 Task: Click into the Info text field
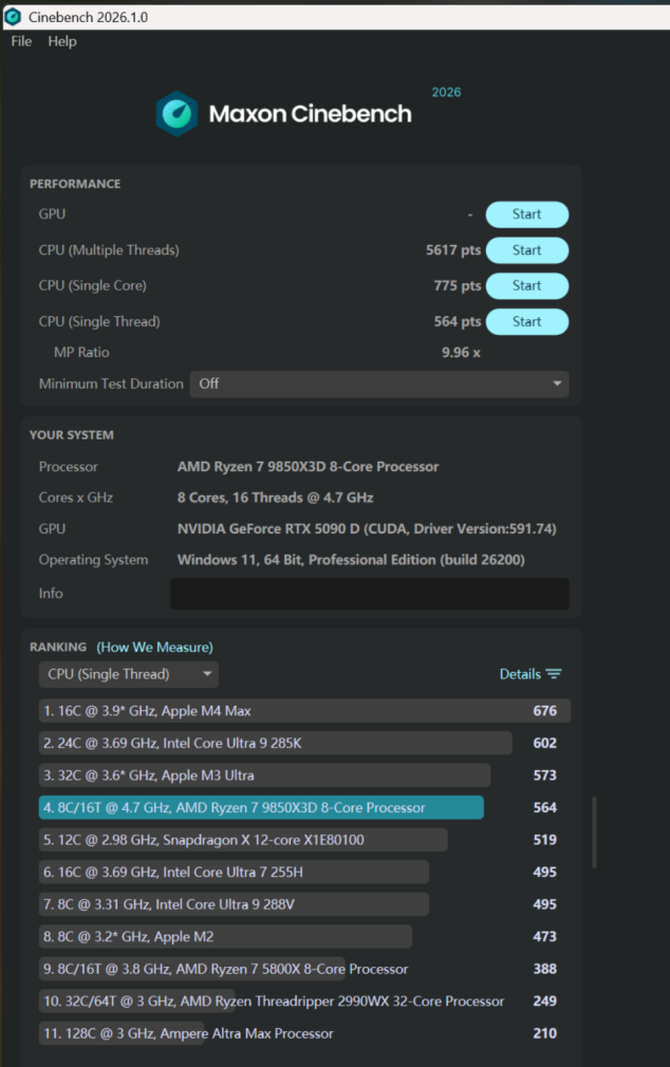[x=369, y=593]
